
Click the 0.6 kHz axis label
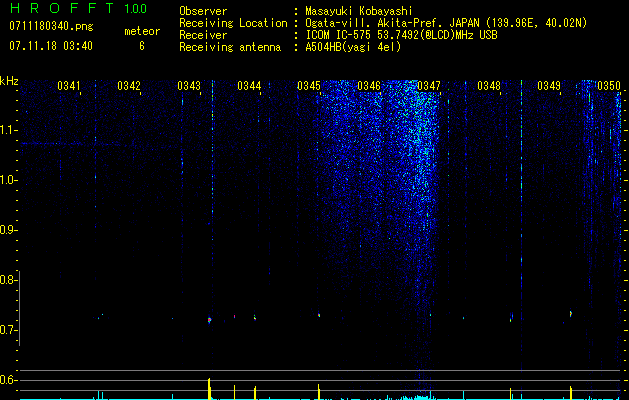tap(8, 380)
